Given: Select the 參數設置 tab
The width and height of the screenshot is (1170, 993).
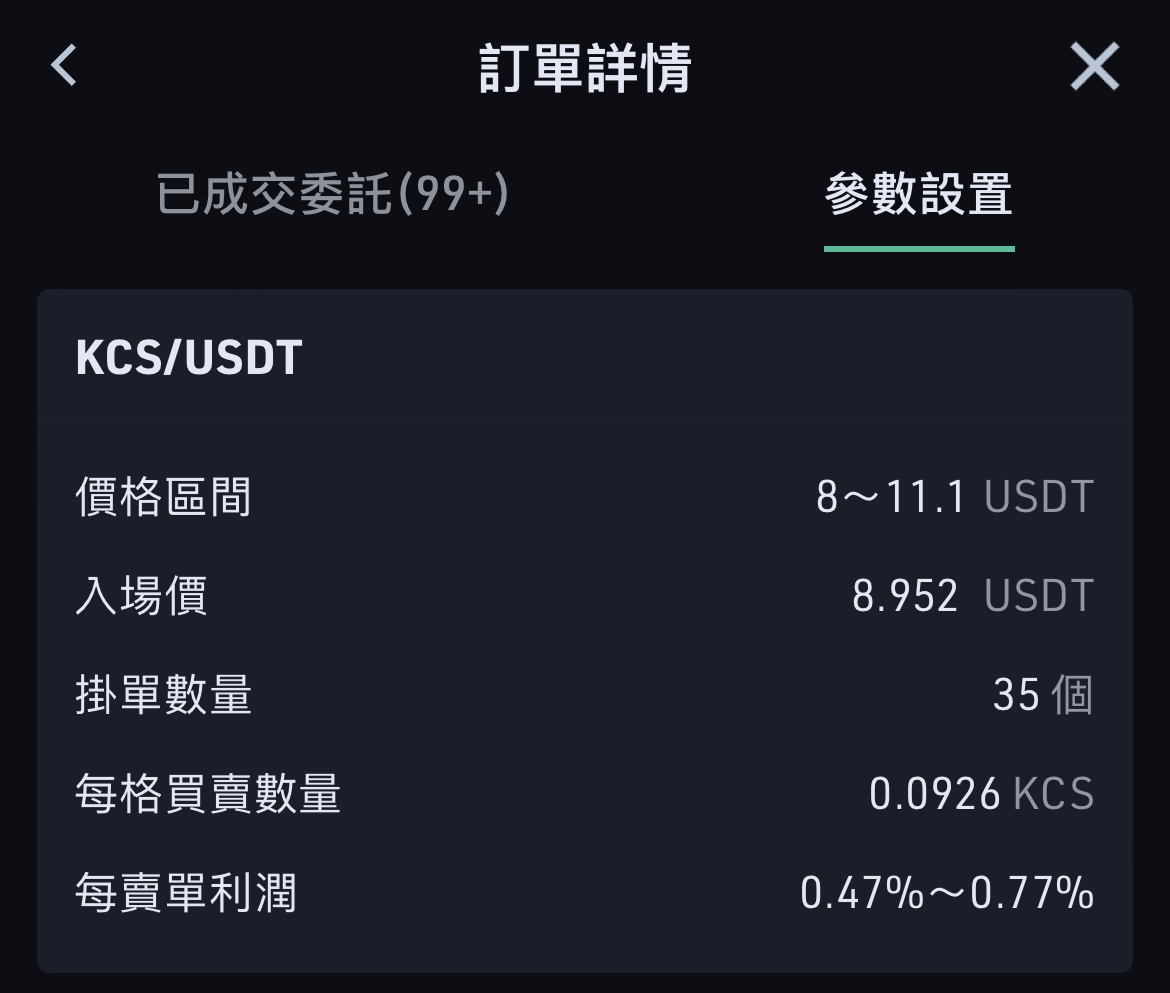Looking at the screenshot, I should [x=919, y=194].
